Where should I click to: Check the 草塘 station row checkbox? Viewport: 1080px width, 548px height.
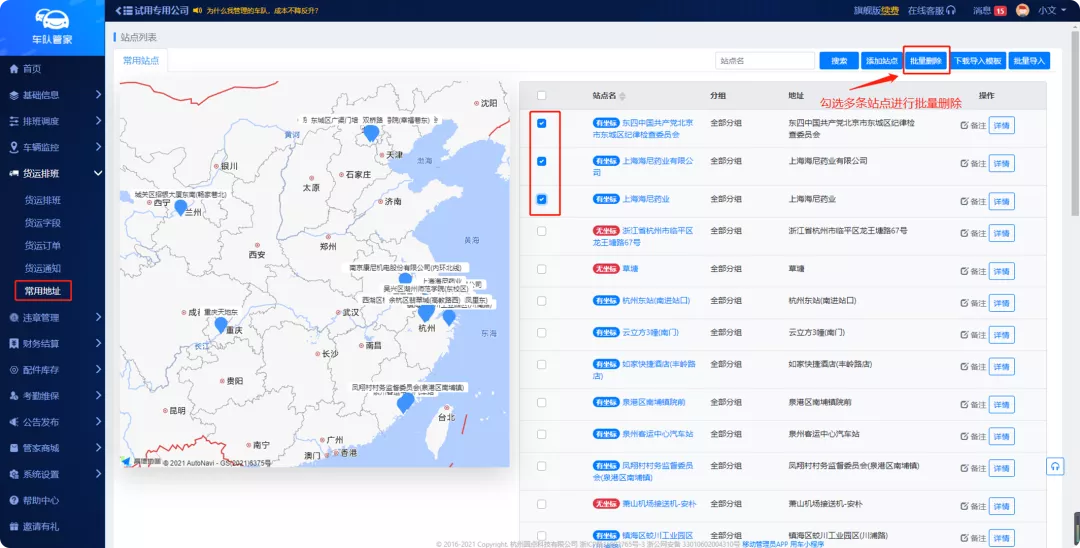[x=541, y=269]
